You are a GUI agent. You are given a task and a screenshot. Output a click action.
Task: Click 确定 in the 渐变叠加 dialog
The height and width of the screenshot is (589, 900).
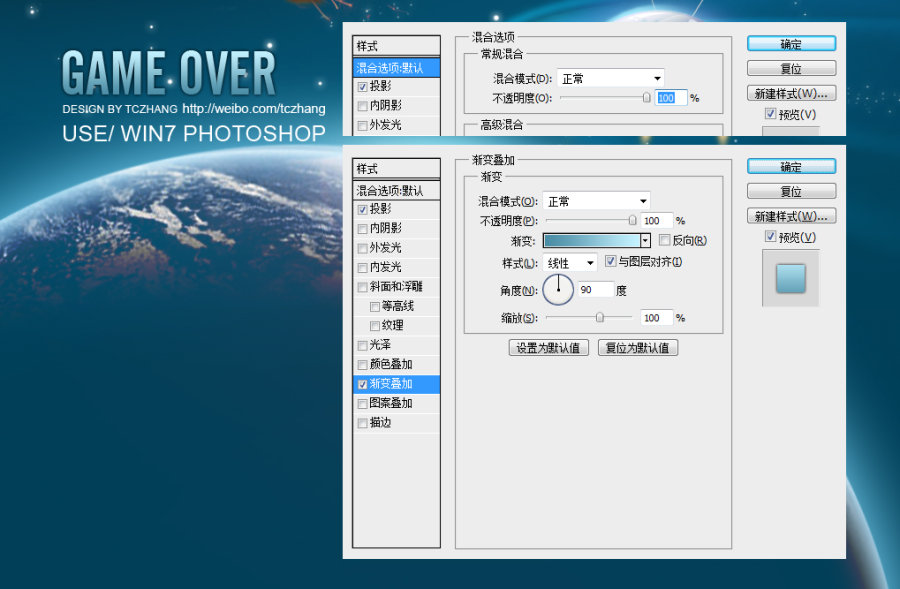tap(791, 166)
